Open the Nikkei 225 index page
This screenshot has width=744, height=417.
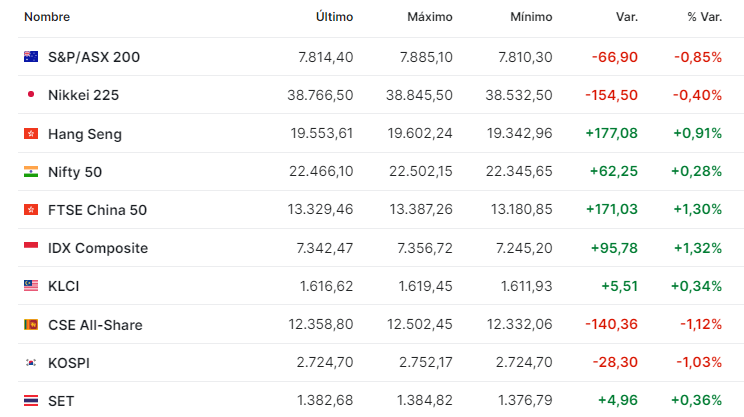84,95
